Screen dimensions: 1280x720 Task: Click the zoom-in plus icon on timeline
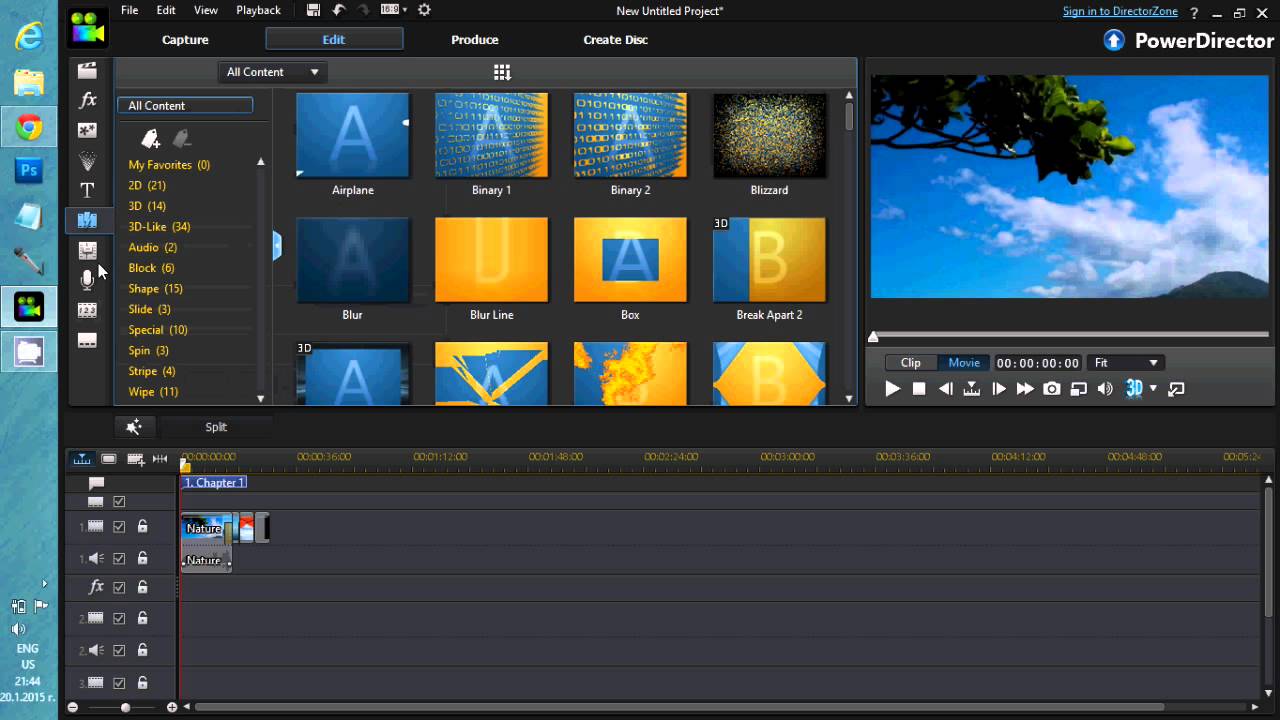[x=172, y=707]
